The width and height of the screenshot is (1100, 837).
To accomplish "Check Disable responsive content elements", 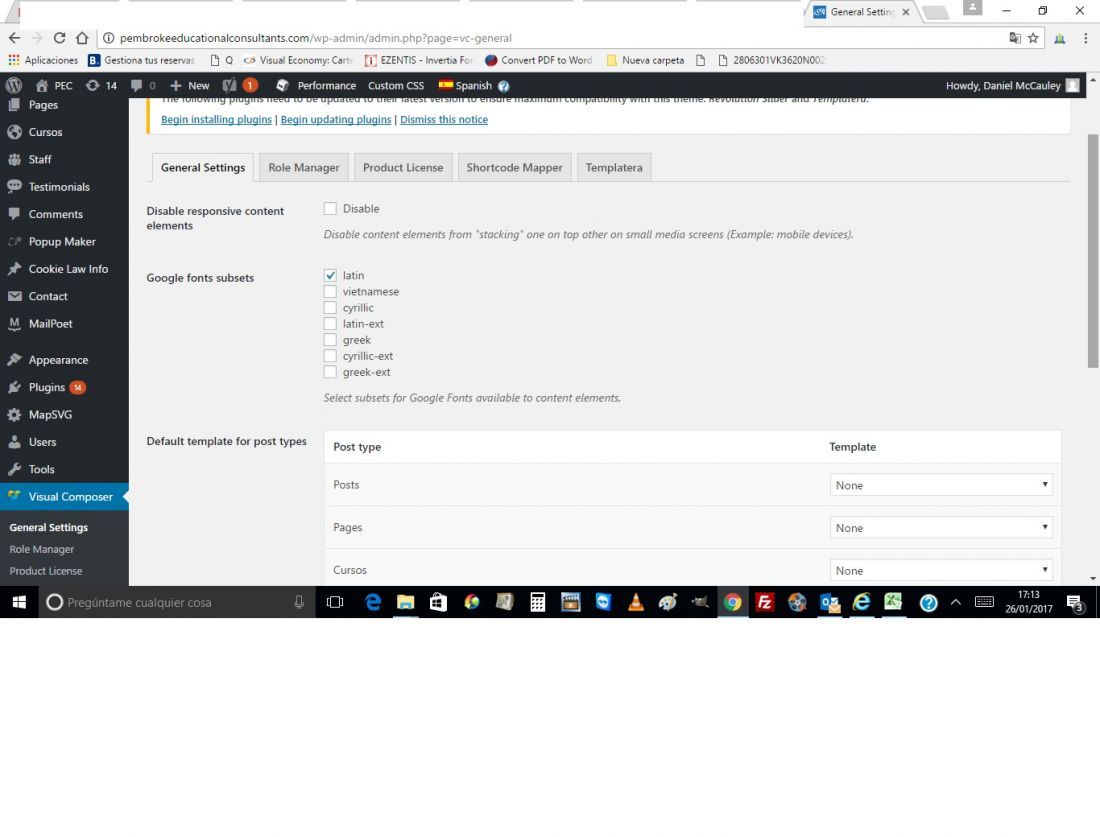I will [330, 208].
